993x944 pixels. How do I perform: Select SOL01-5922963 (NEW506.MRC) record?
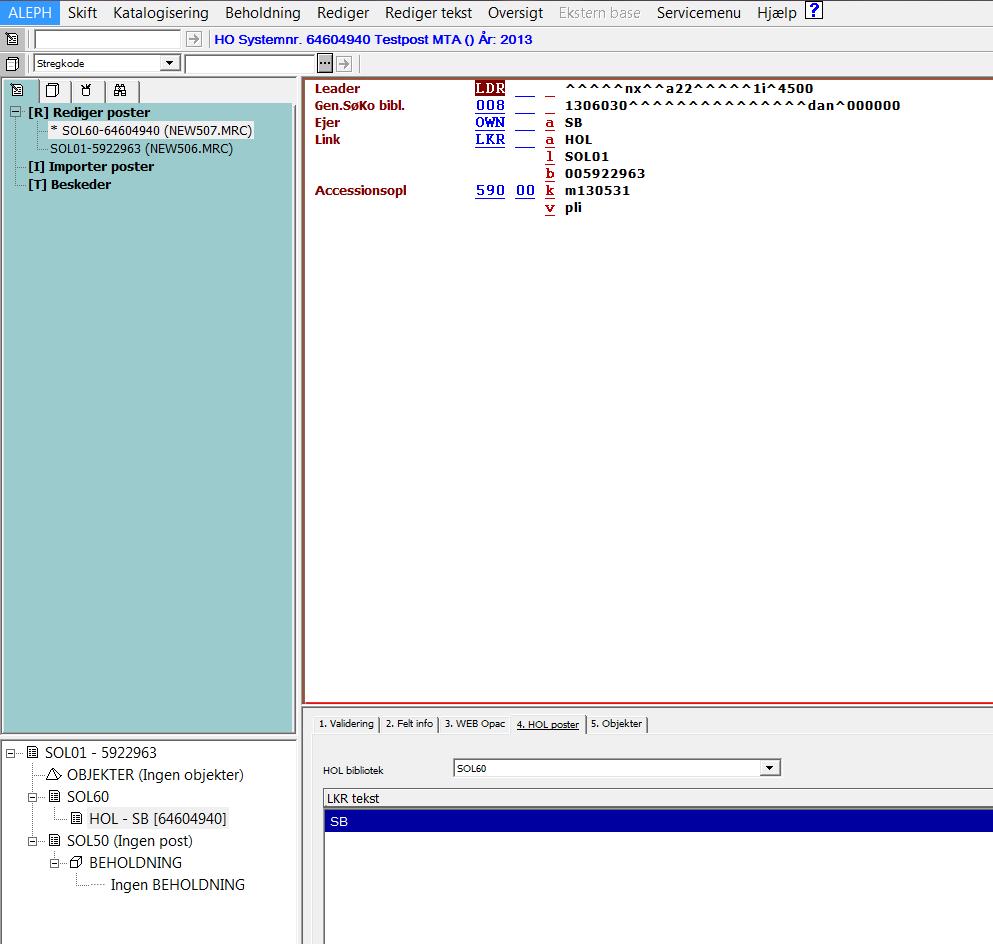pyautogui.click(x=141, y=149)
